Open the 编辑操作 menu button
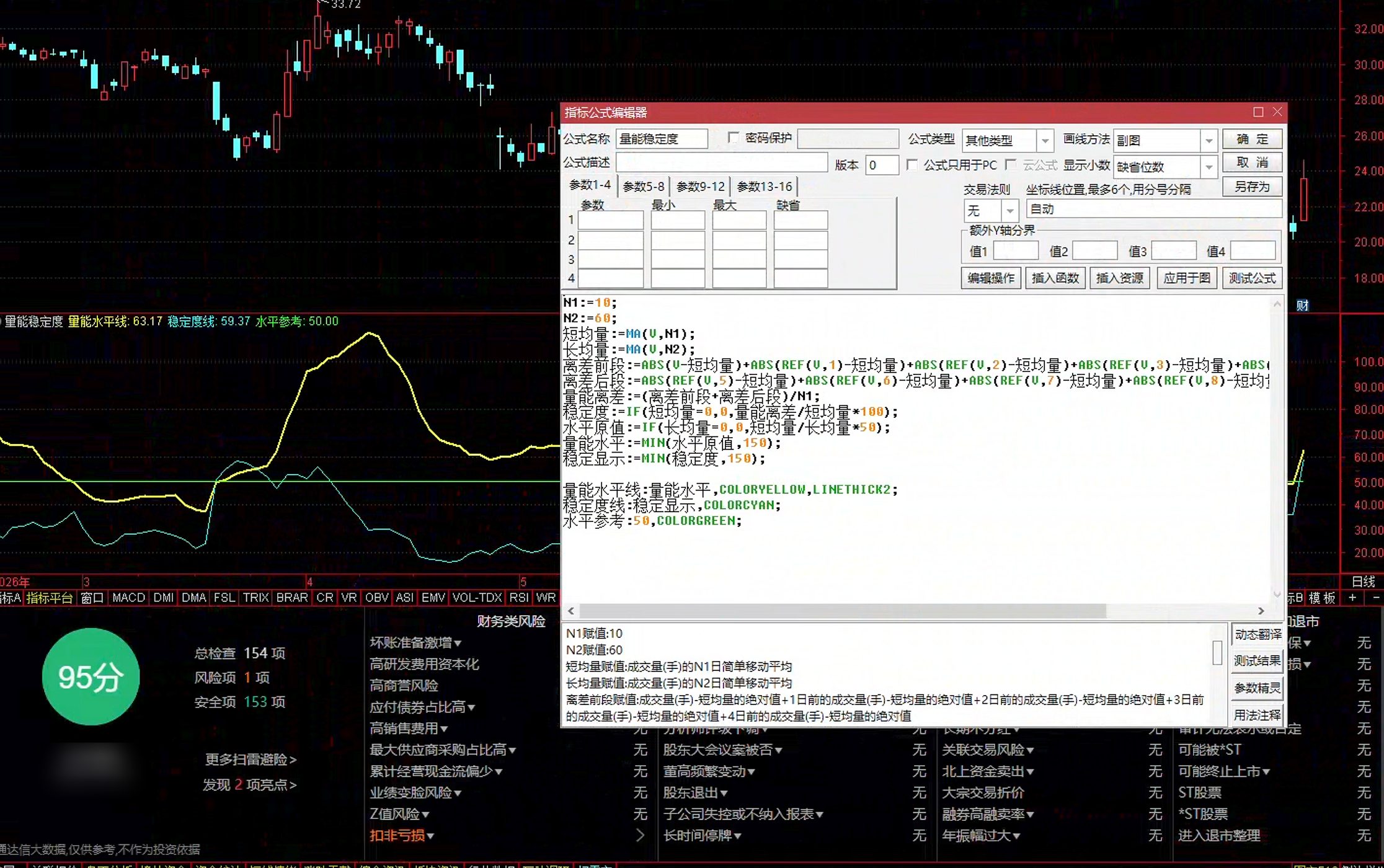The width and height of the screenshot is (1384, 868). (x=991, y=278)
